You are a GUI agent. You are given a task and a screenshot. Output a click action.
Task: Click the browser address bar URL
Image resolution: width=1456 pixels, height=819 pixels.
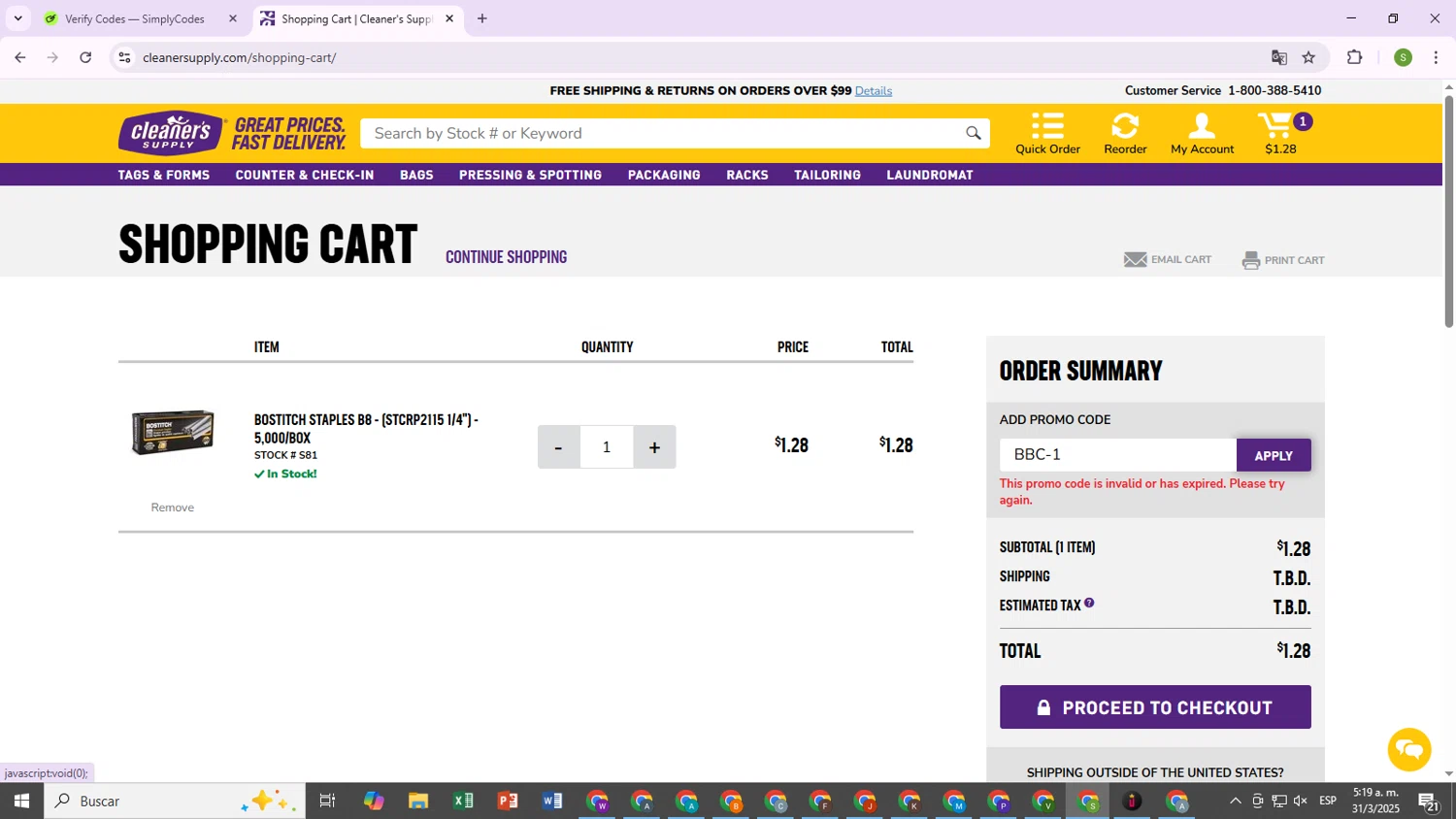[240, 57]
